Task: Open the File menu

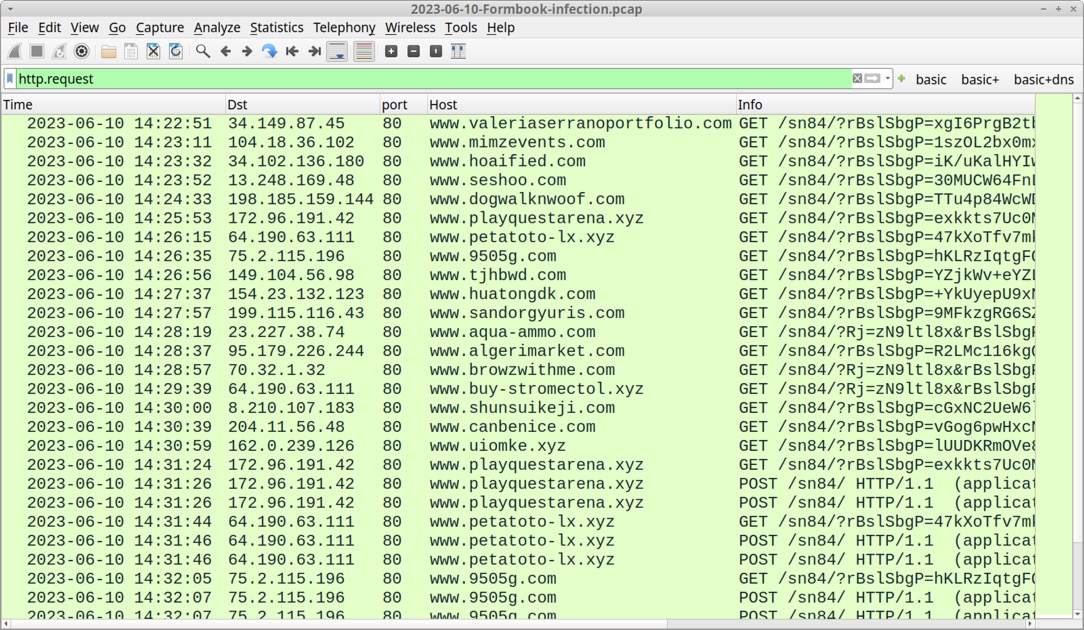Action: coord(18,28)
